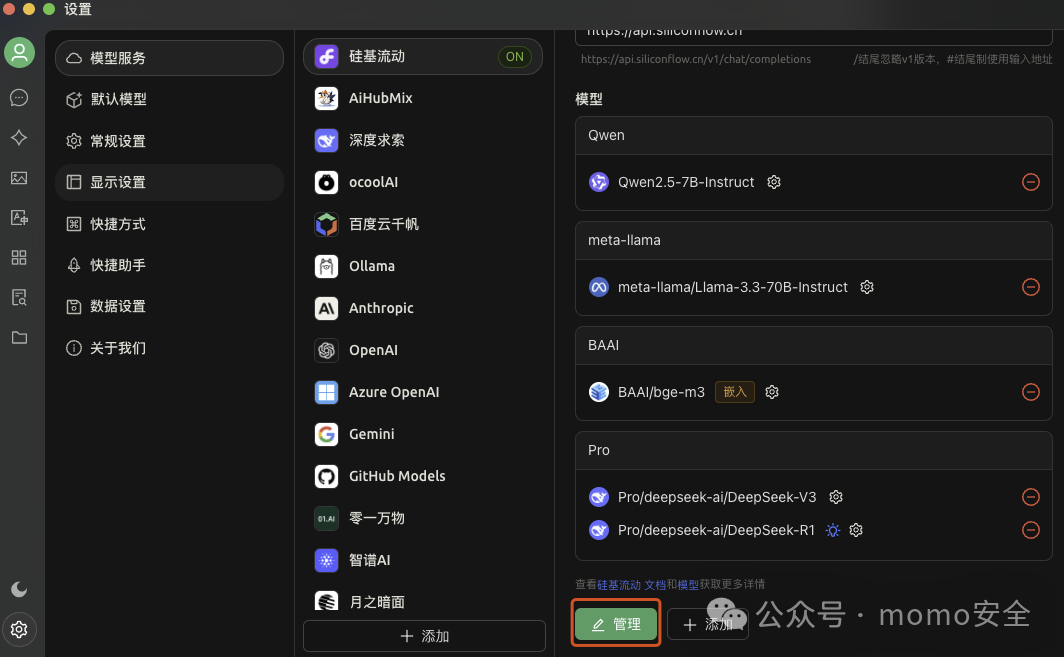
Task: Open the translate sidebar icon
Action: click(19, 218)
